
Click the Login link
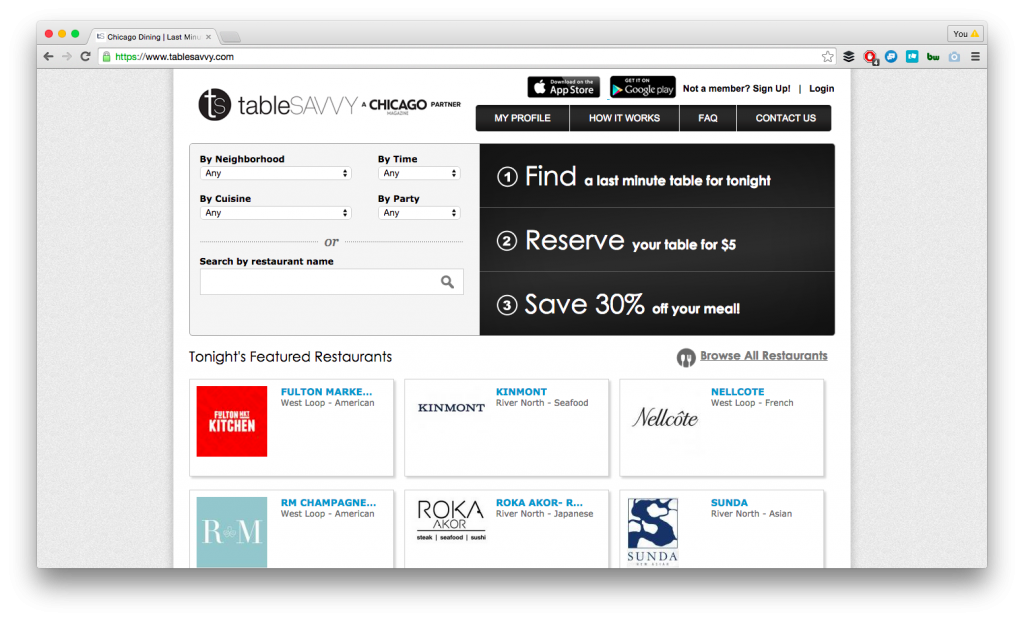(822, 89)
